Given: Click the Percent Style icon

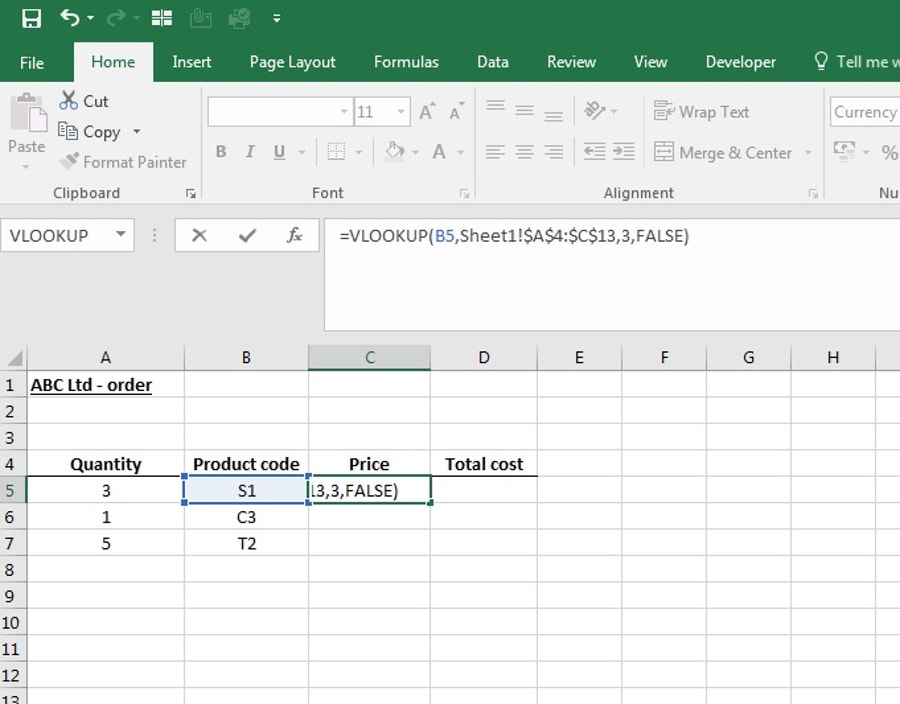Looking at the screenshot, I should (x=889, y=152).
